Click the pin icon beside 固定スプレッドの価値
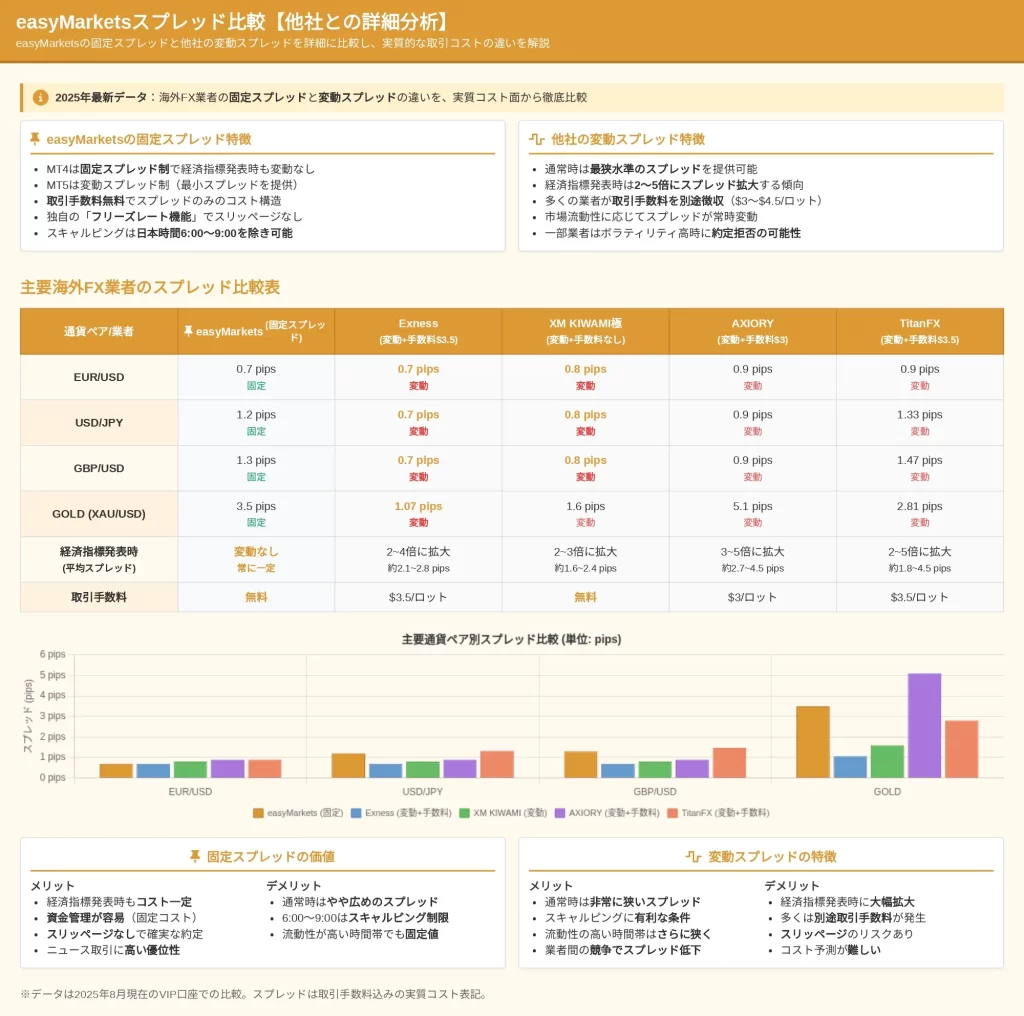Viewport: 1024px width, 1016px height. point(195,856)
